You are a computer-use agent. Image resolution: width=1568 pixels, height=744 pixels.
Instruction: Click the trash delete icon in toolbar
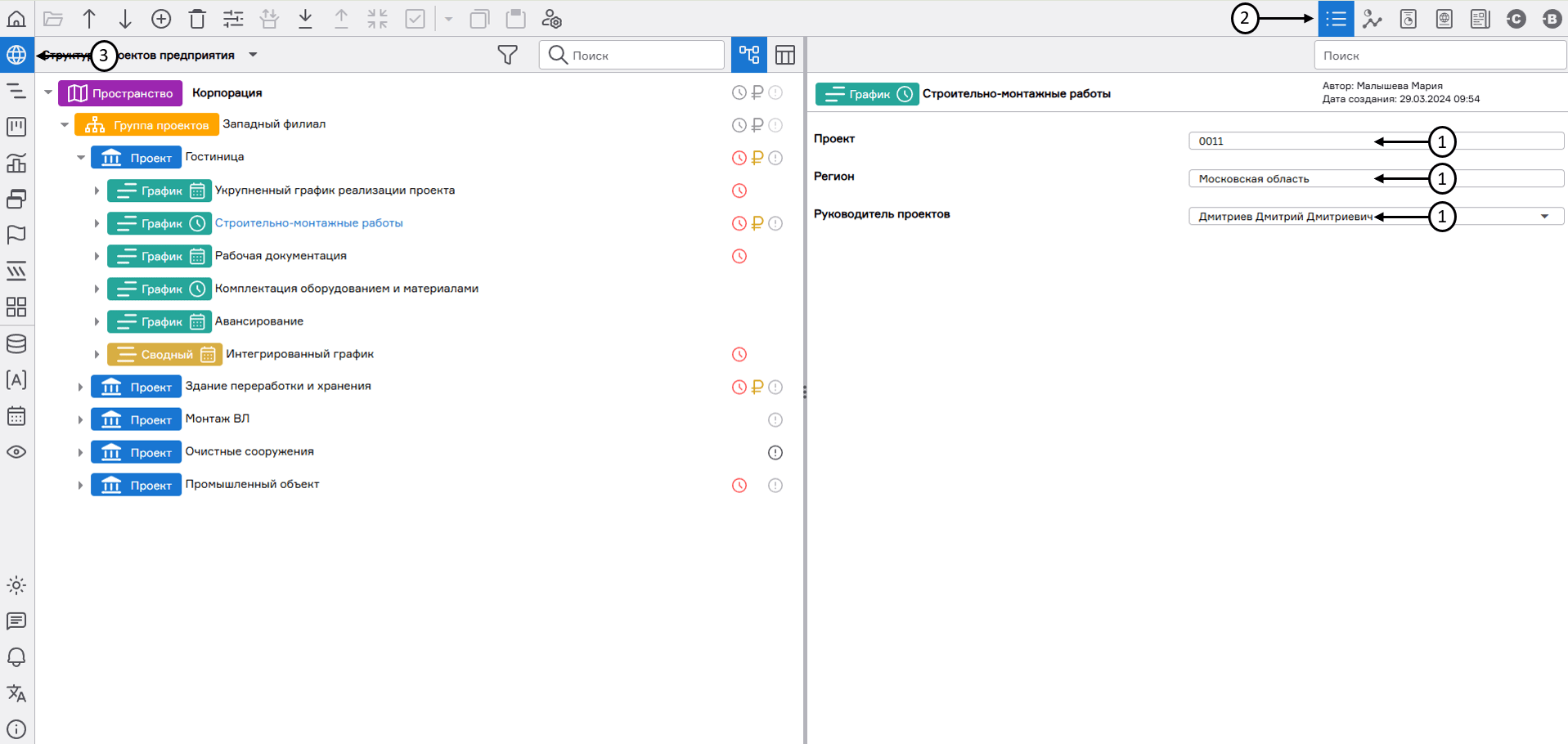pos(197,19)
